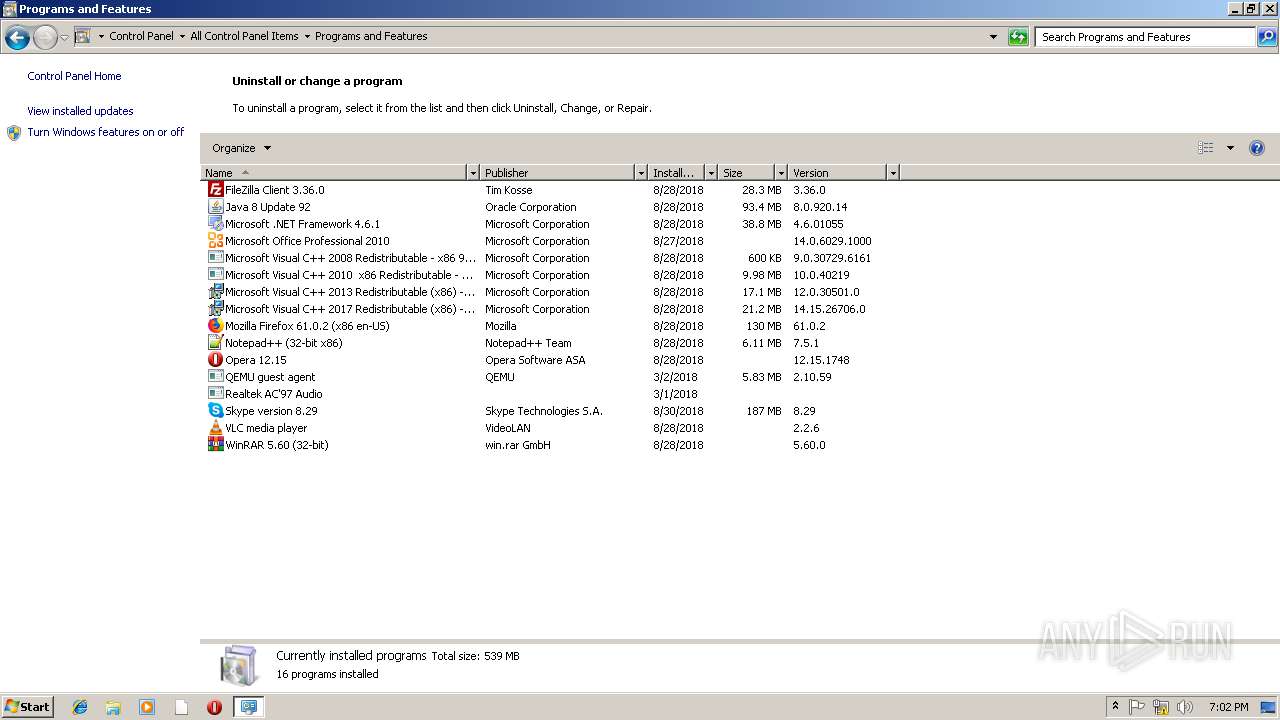Viewport: 1280px width, 720px height.
Task: Click the volume speaker tray icon
Action: (x=1185, y=707)
